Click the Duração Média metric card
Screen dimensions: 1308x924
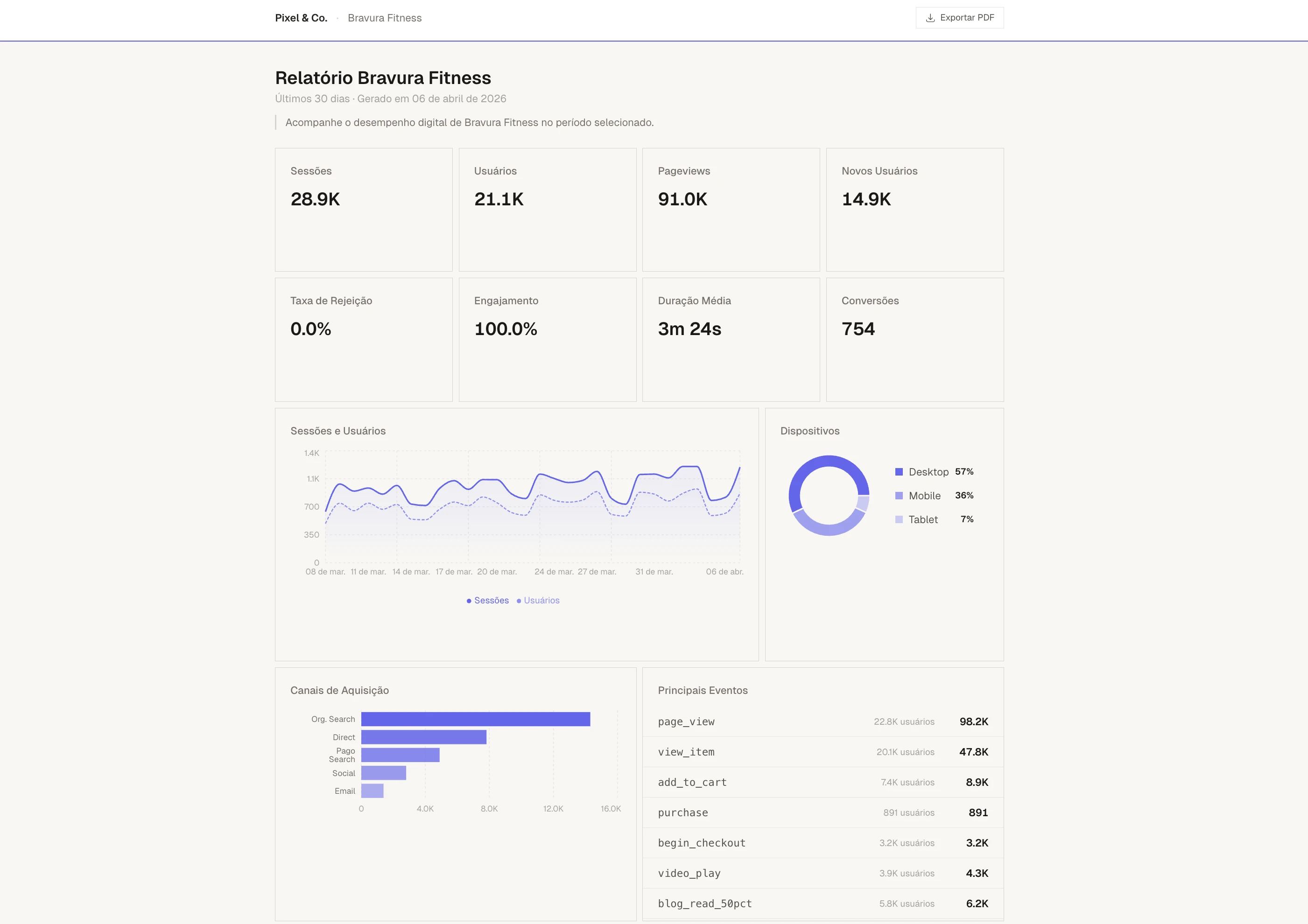[731, 340]
